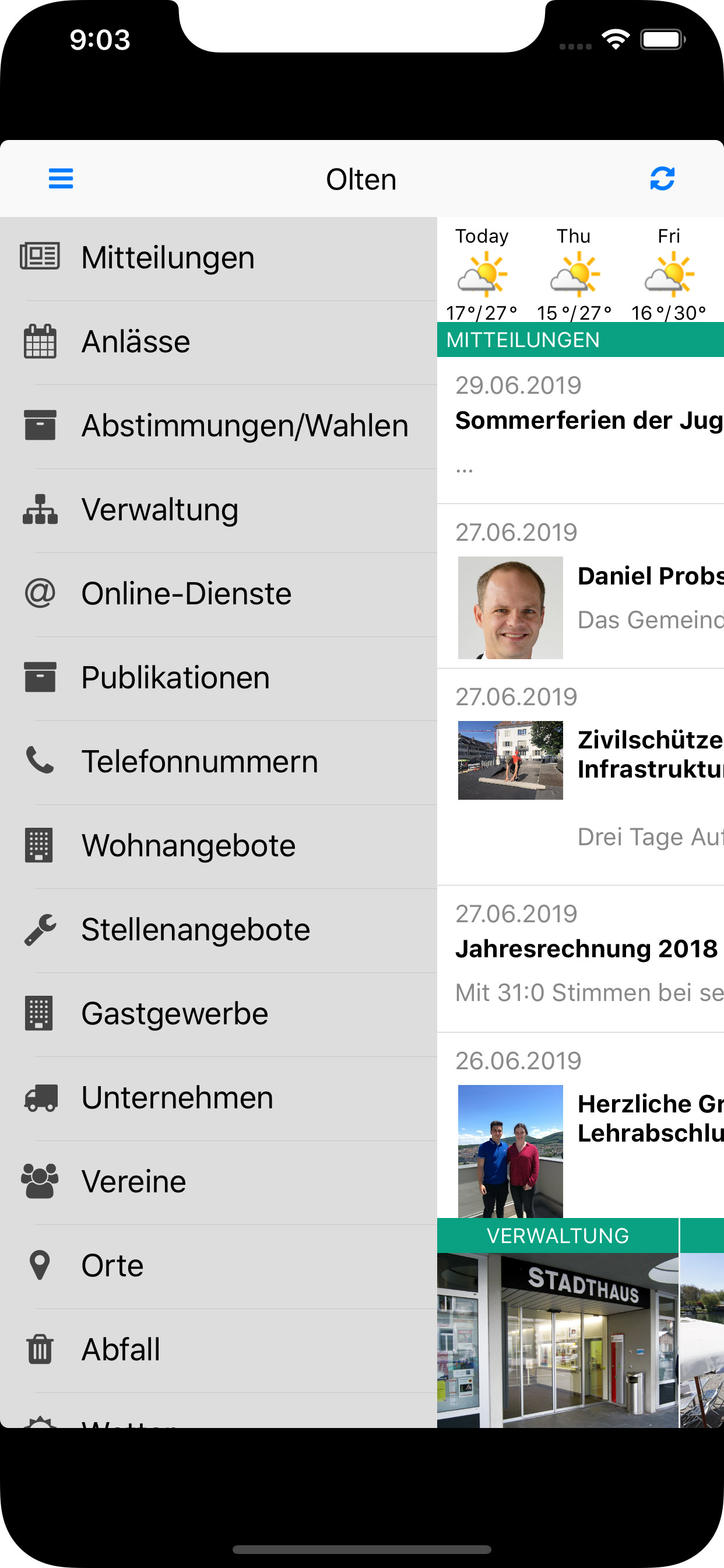Click the newspaper icon beside Mitteilungen
Screen dimensions: 724x1568
(x=40, y=256)
